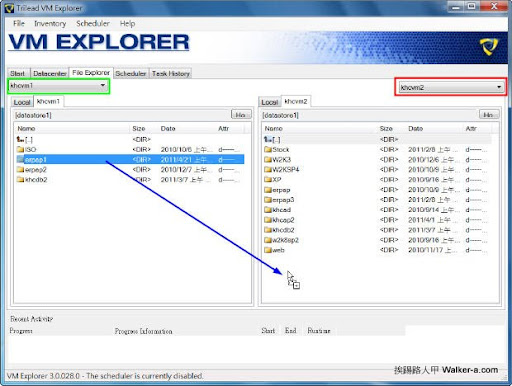The width and height of the screenshot is (512, 386).
Task: Sort right pane by Attr column
Action: (x=477, y=128)
